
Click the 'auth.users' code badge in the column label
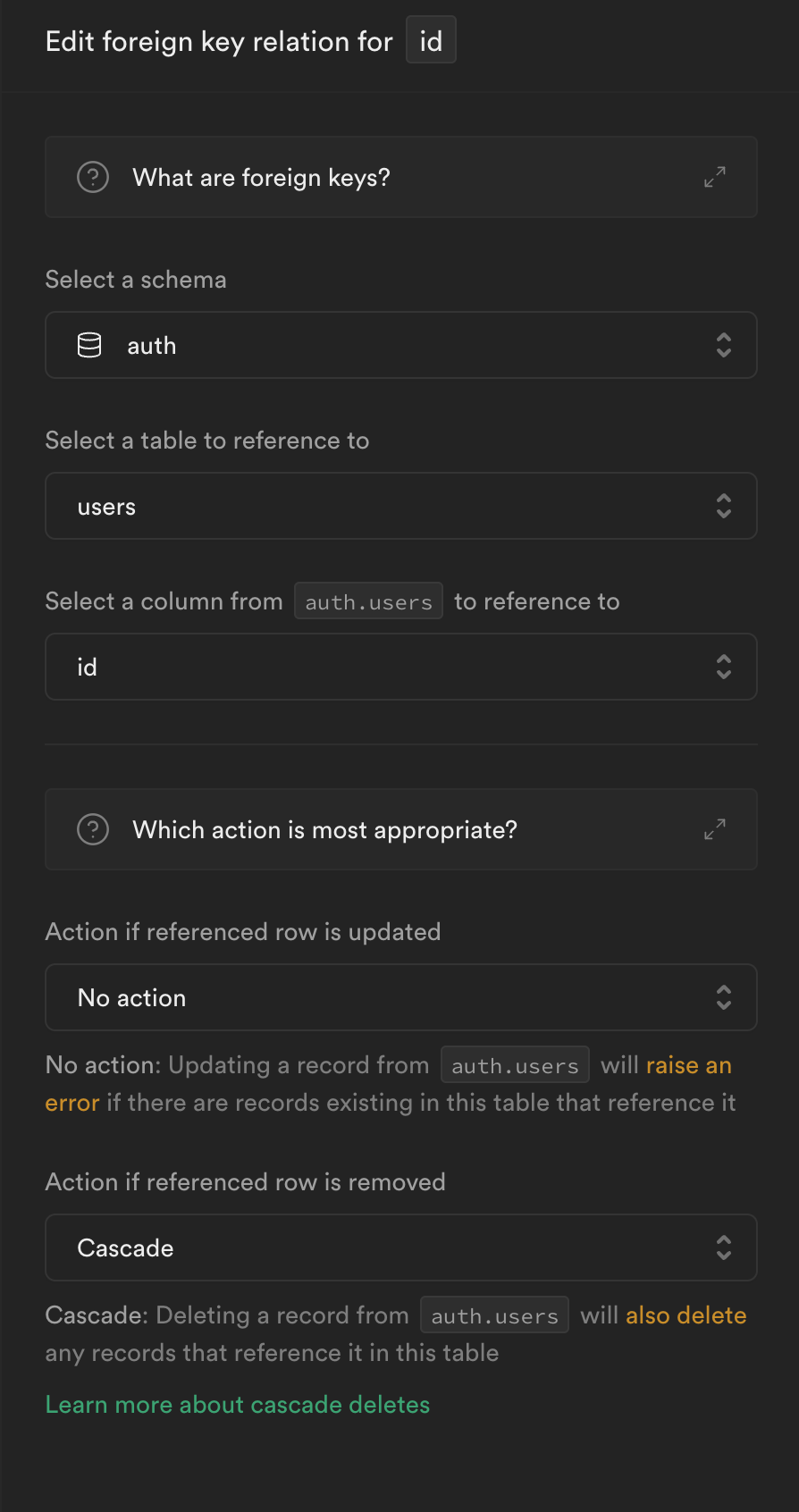click(x=368, y=601)
